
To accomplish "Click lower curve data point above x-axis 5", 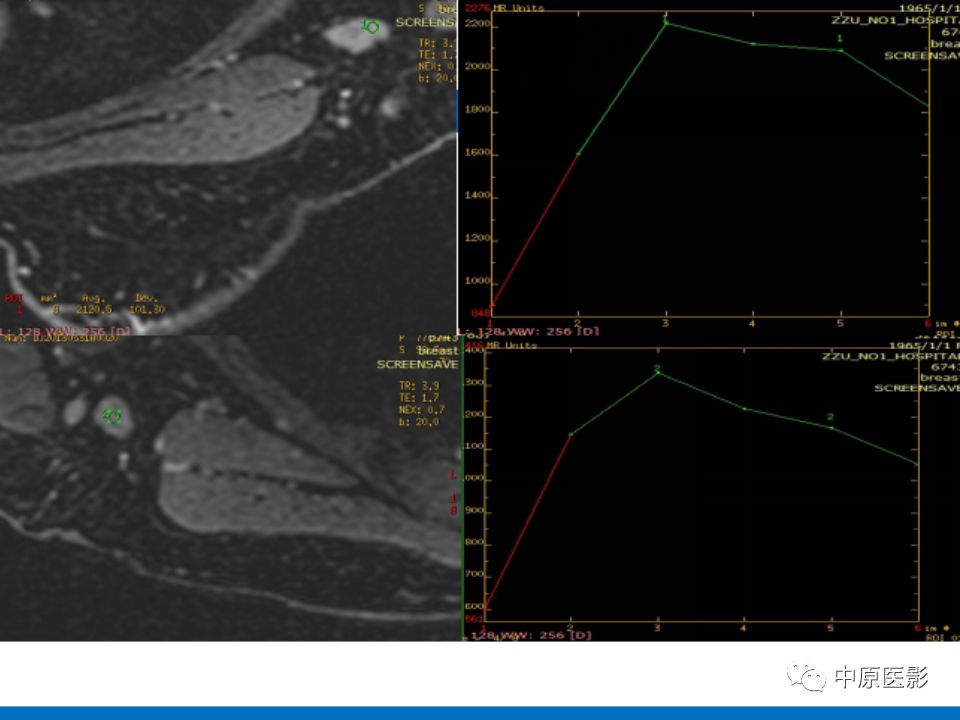I will (831, 427).
